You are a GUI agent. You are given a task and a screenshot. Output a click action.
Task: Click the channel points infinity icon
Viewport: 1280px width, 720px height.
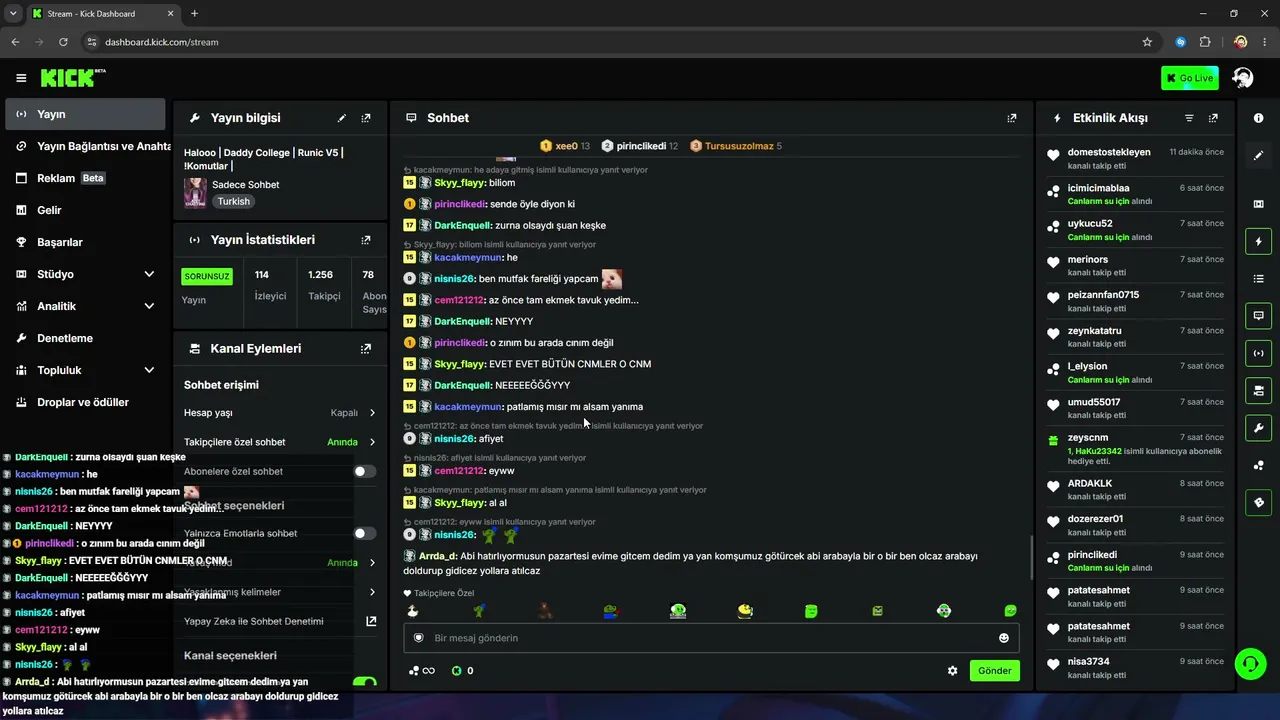pos(422,671)
